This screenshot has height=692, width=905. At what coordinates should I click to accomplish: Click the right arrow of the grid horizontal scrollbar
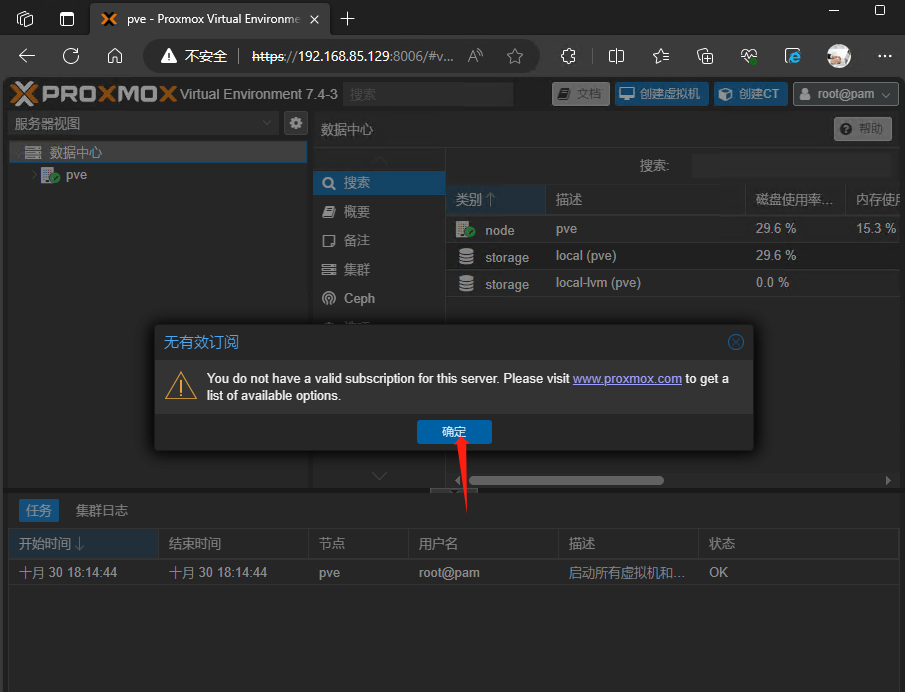888,480
